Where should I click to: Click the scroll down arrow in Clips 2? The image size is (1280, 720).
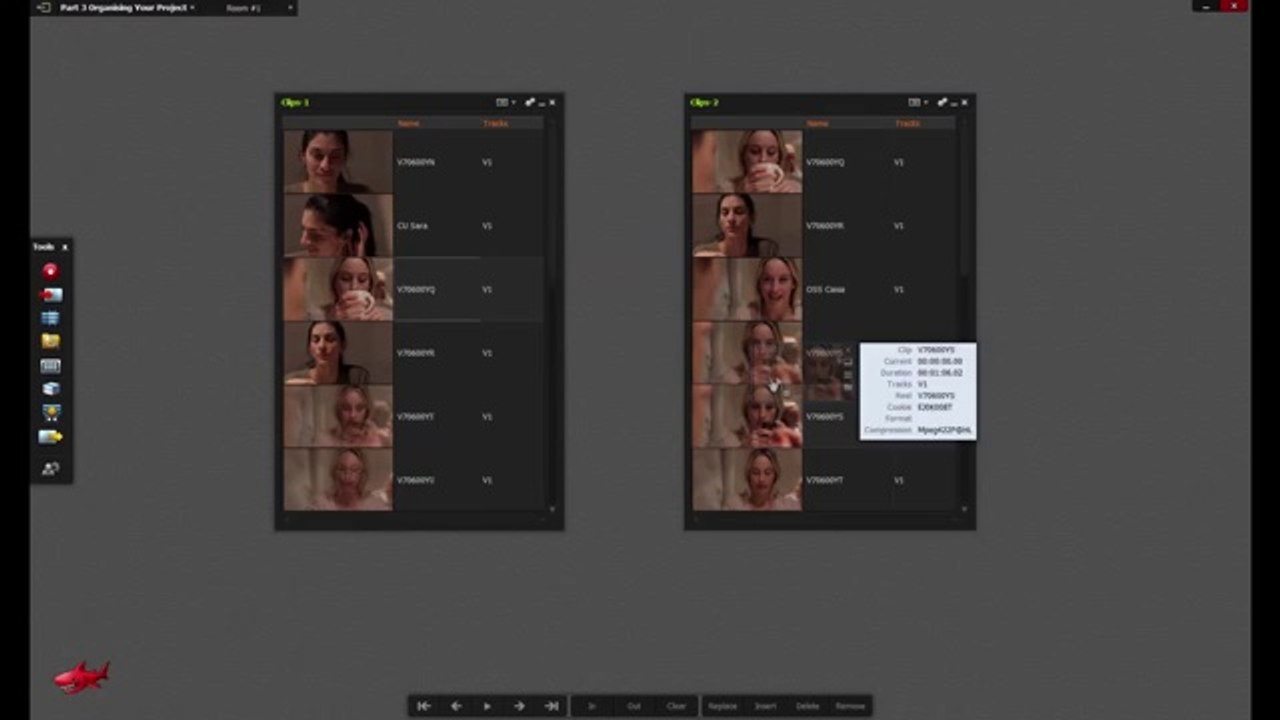coord(964,509)
